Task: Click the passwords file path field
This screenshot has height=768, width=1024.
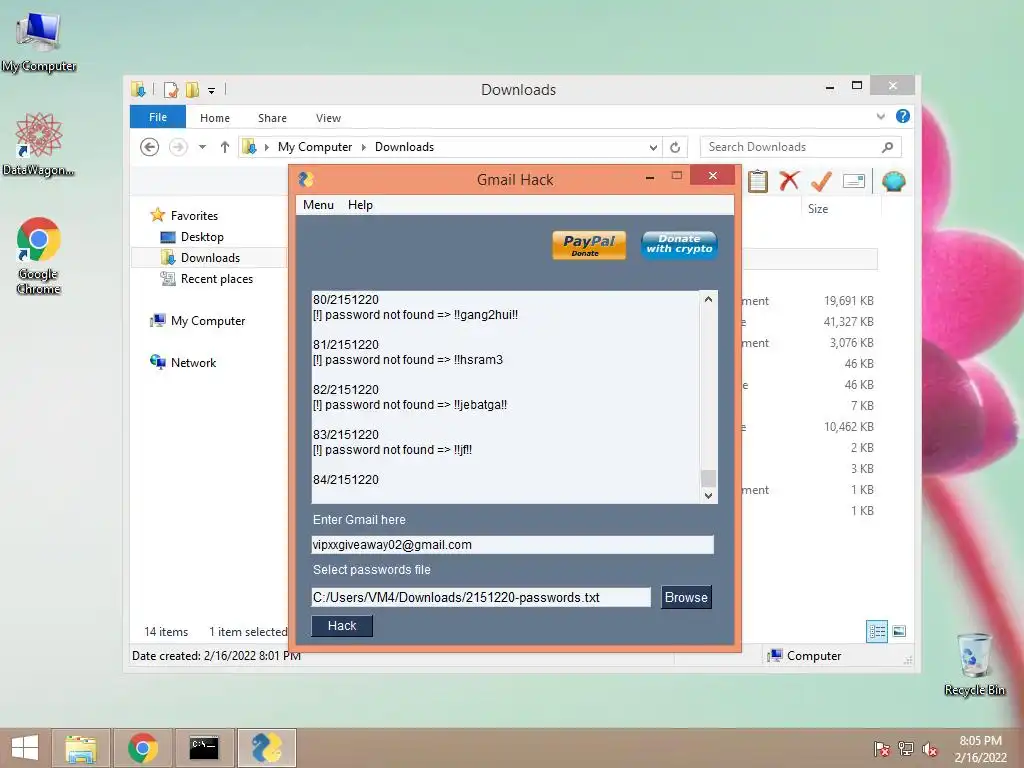Action: [x=481, y=597]
